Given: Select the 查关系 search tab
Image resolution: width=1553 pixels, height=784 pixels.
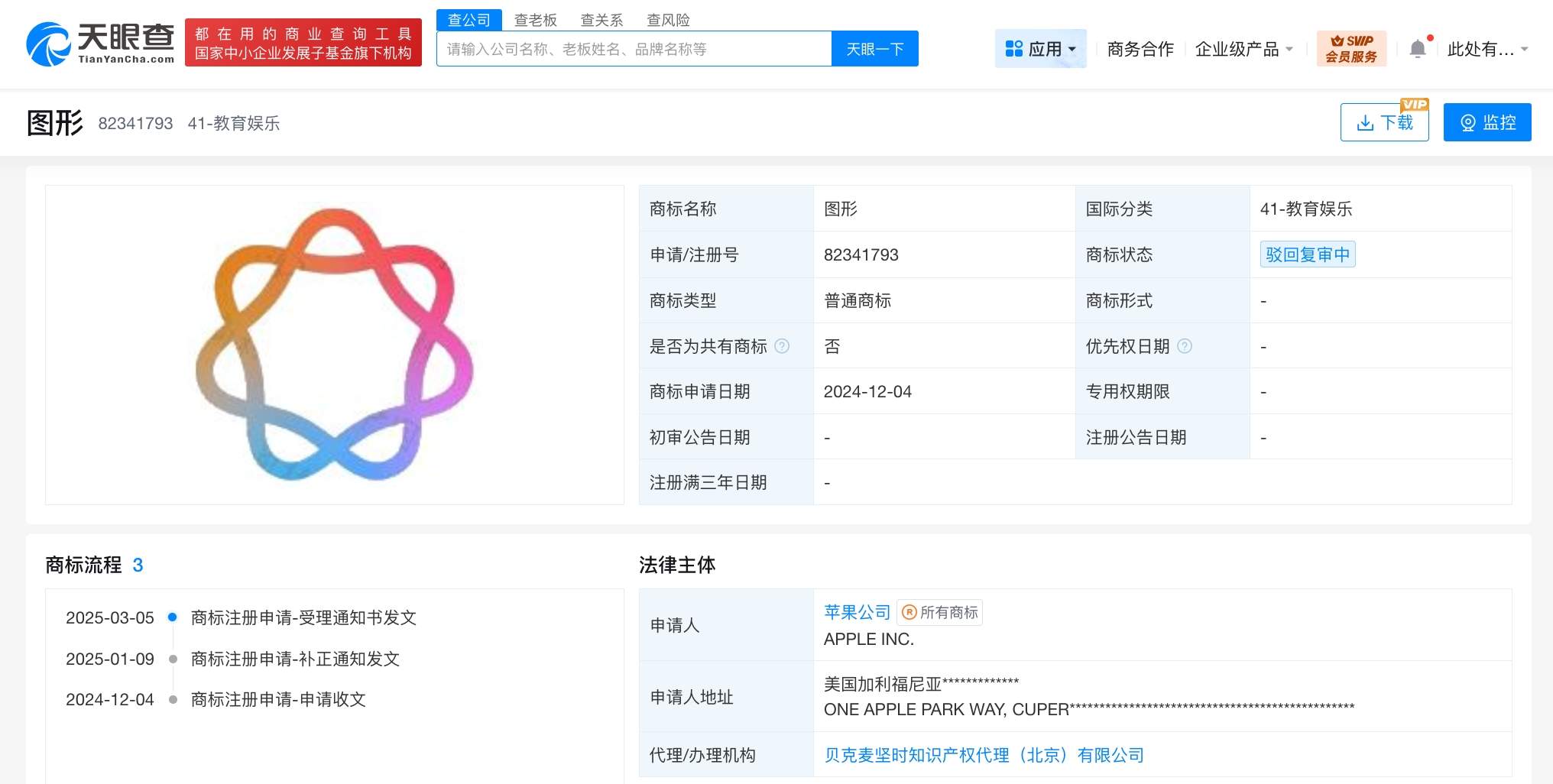Looking at the screenshot, I should point(602,20).
